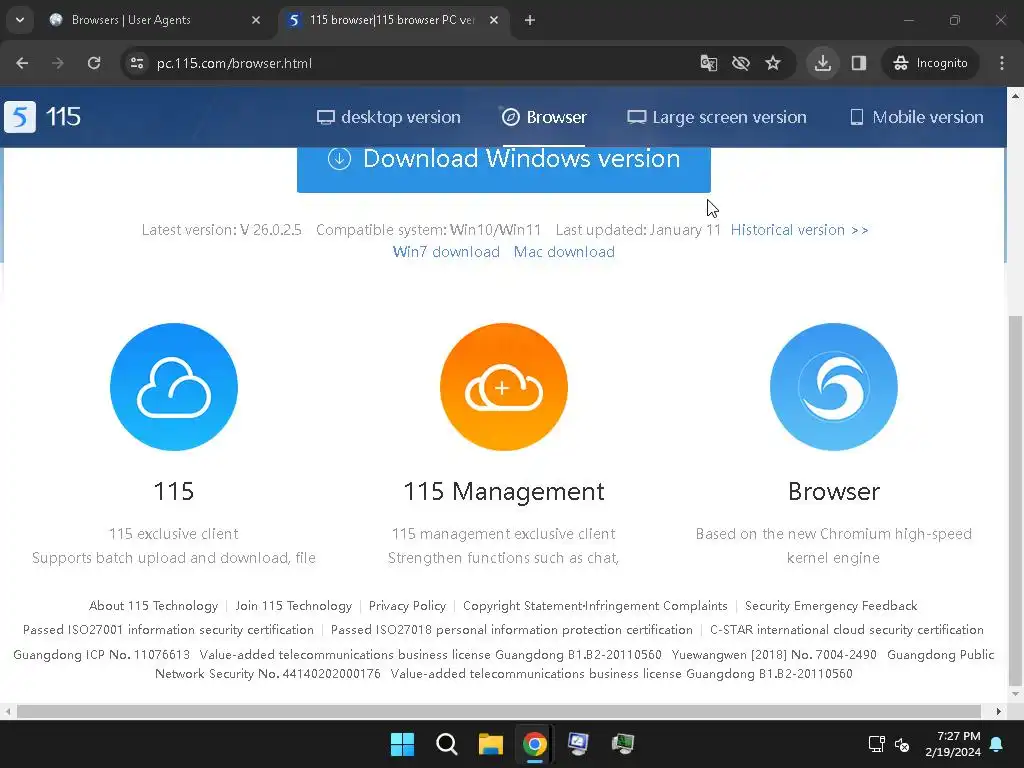Viewport: 1024px width, 768px height.
Task: Click the muted volume tray icon
Action: click(902, 744)
